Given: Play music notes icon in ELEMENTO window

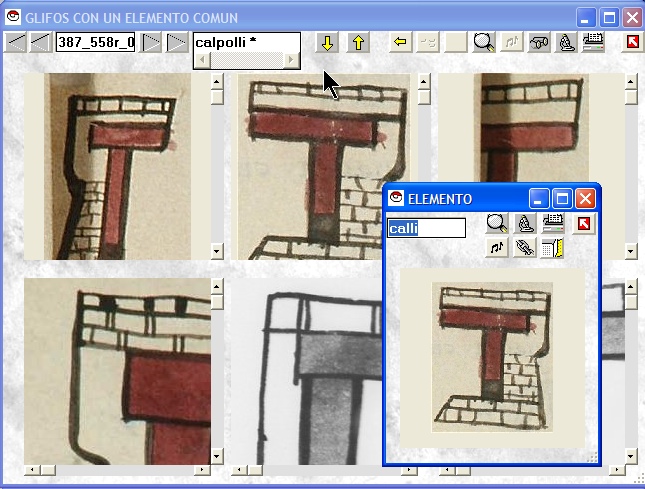Looking at the screenshot, I should (497, 247).
